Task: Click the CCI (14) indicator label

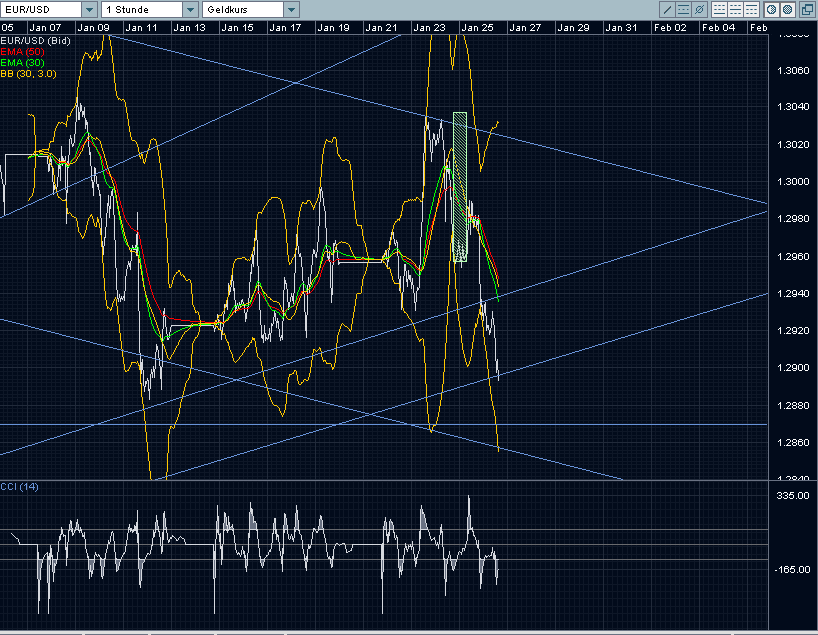Action: (21, 487)
